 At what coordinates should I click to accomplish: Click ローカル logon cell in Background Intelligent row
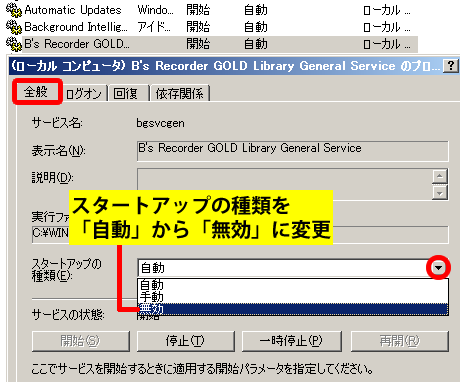[x=387, y=27]
